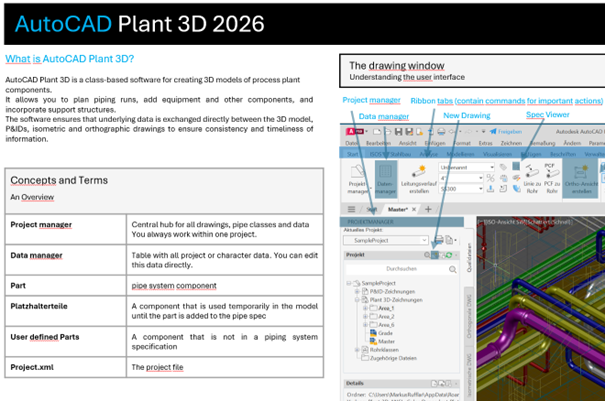This screenshot has width=605, height=401.
Task: Click the search icon beside Durchsuchen field
Action: [x=453, y=269]
